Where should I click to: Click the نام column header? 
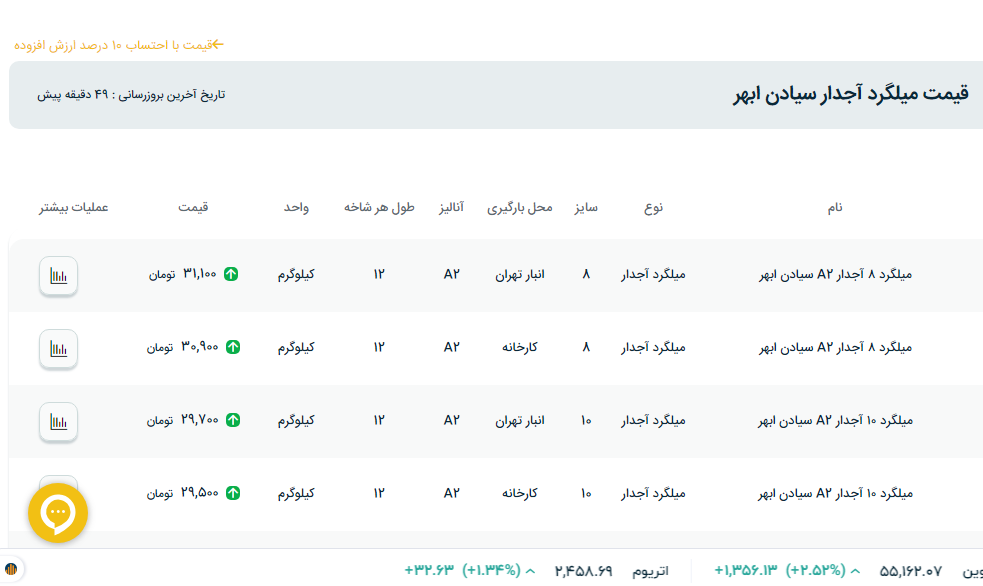click(x=834, y=207)
